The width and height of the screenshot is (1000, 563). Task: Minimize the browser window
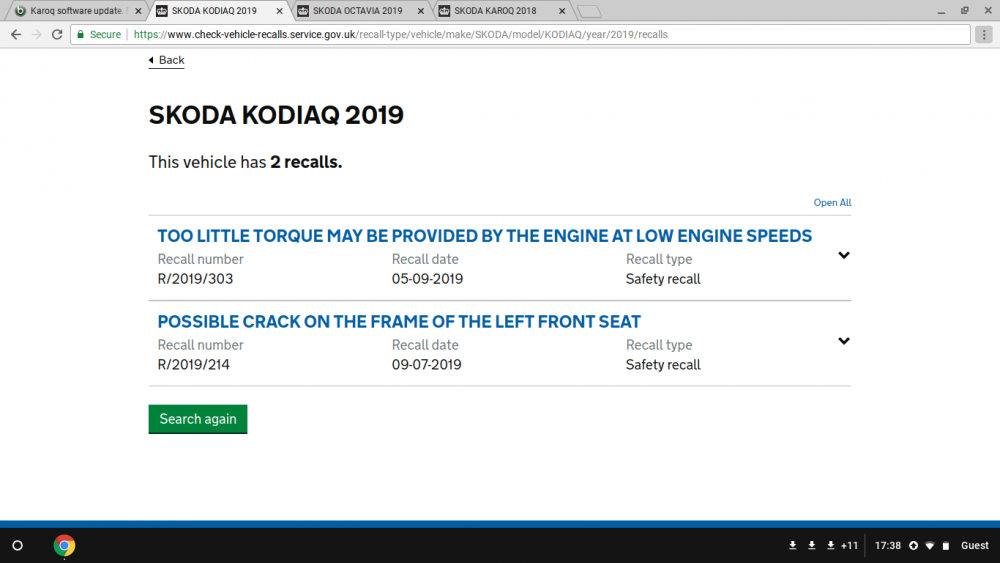click(x=941, y=11)
